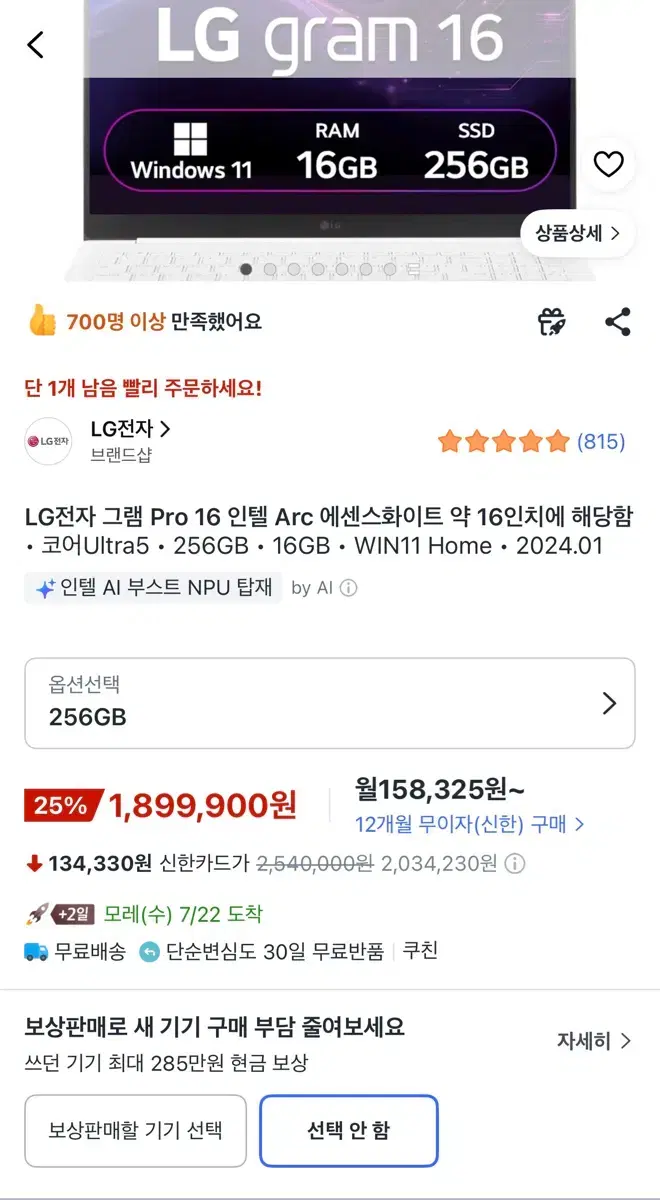Open the 옵션선택 256GB selector
This screenshot has width=660, height=1200.
tap(330, 703)
